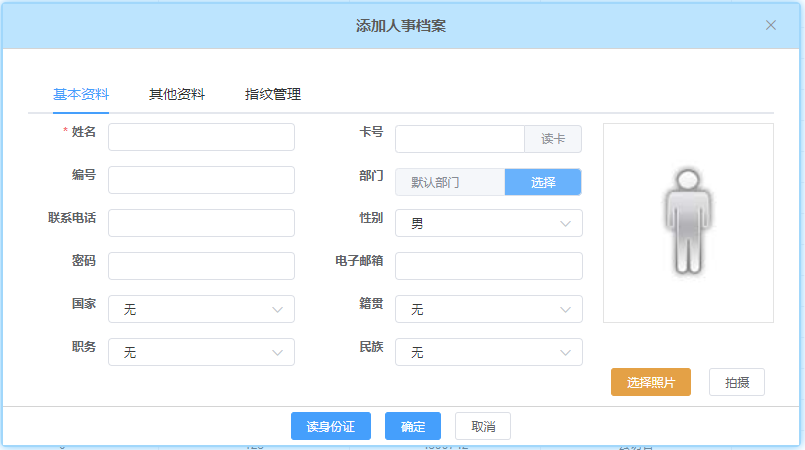Screen dimensions: 805x450
Task: Click the person photo placeholder
Action: point(688,222)
